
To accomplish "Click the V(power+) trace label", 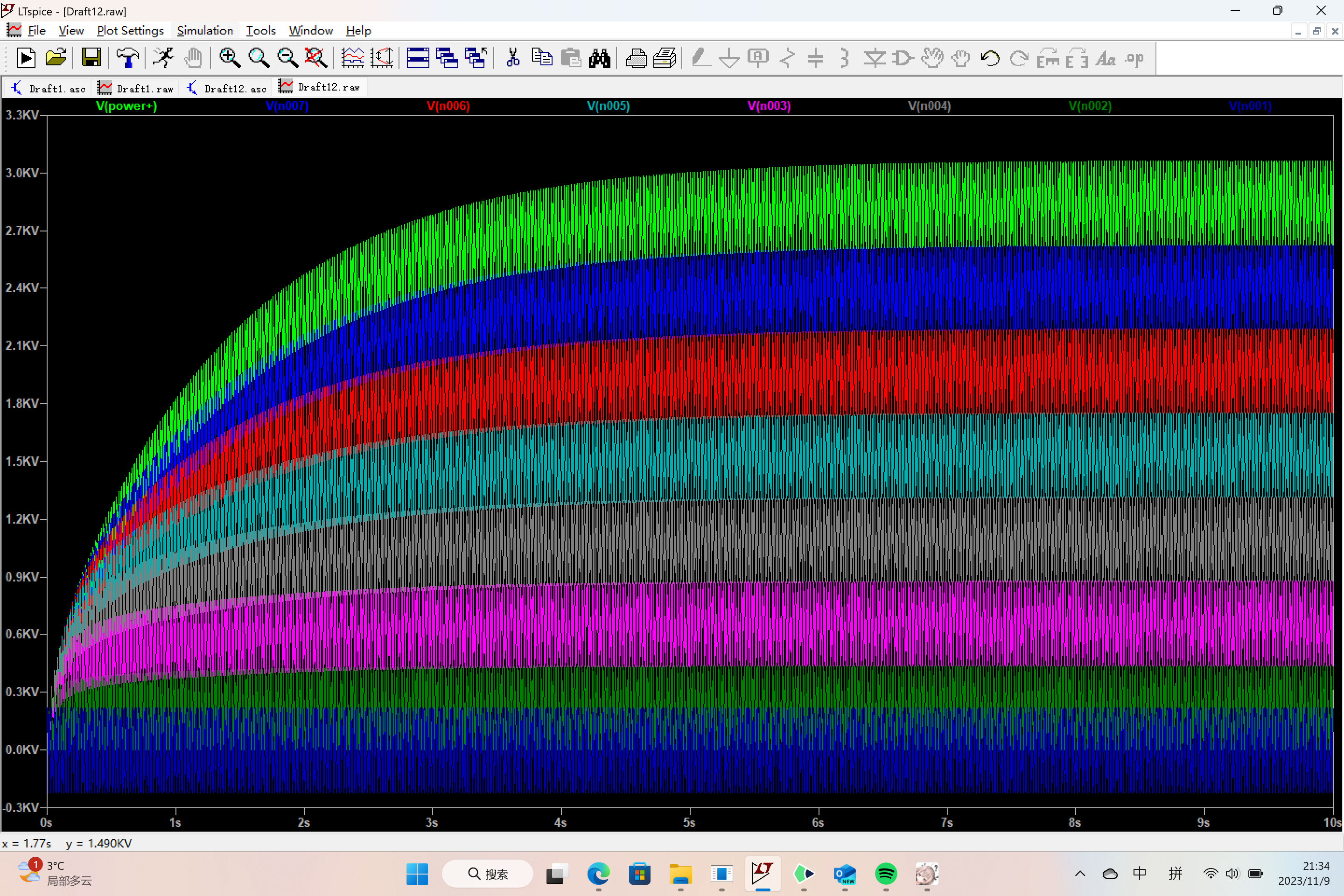I will (126, 106).
